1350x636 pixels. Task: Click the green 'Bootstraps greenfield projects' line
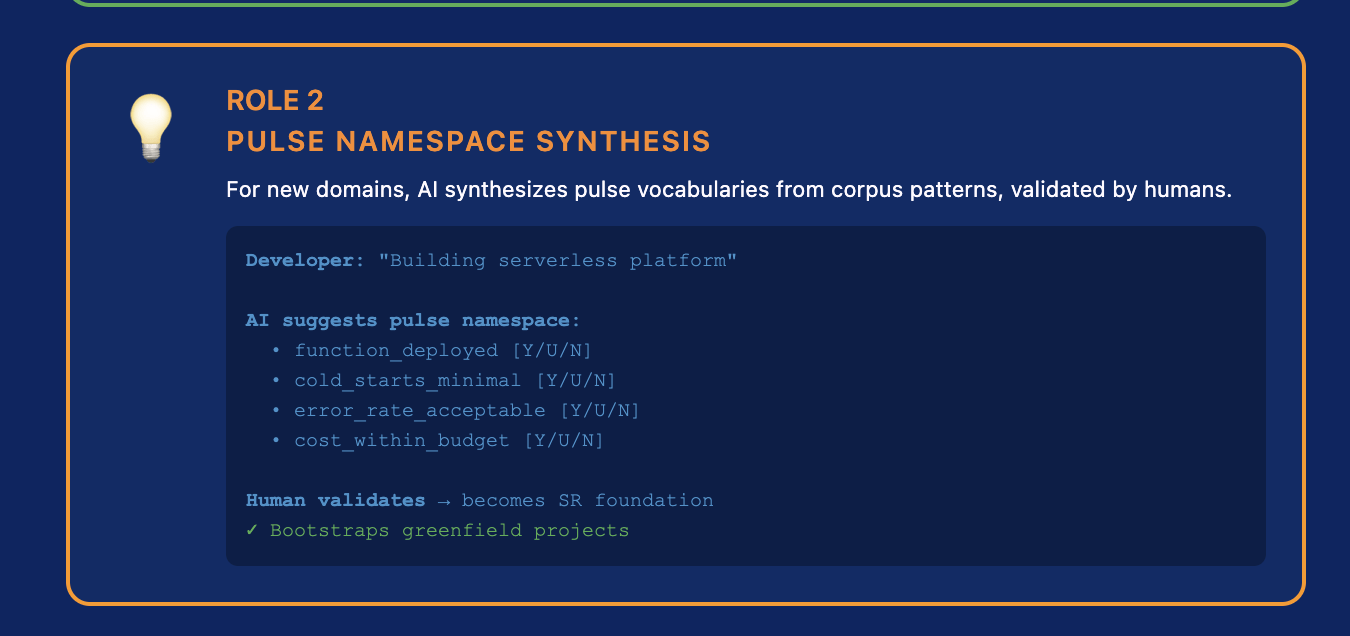438,530
